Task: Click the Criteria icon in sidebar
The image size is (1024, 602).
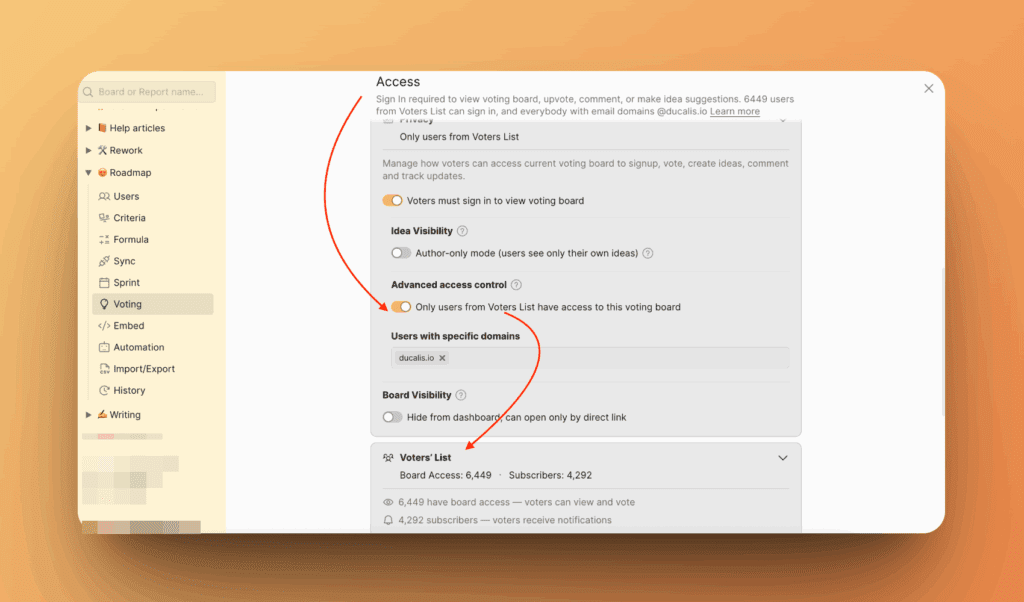Action: (x=104, y=218)
